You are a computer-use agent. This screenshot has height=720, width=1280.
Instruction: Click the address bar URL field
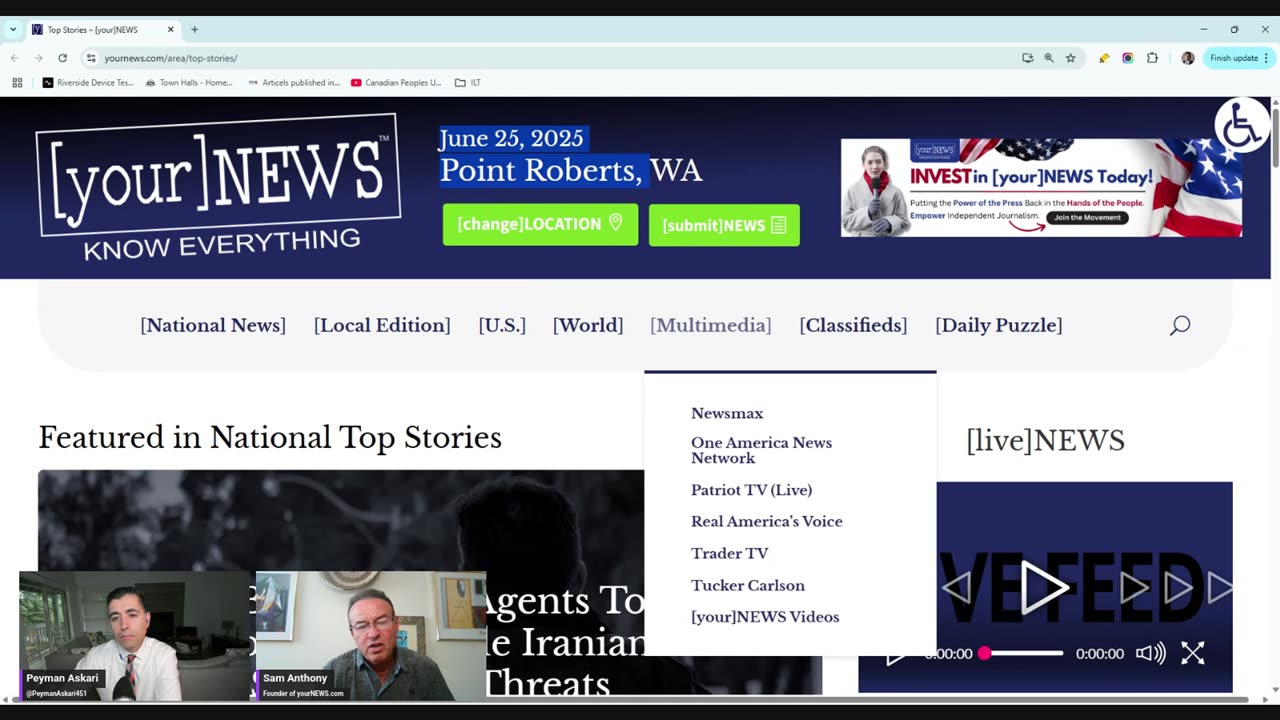point(550,58)
